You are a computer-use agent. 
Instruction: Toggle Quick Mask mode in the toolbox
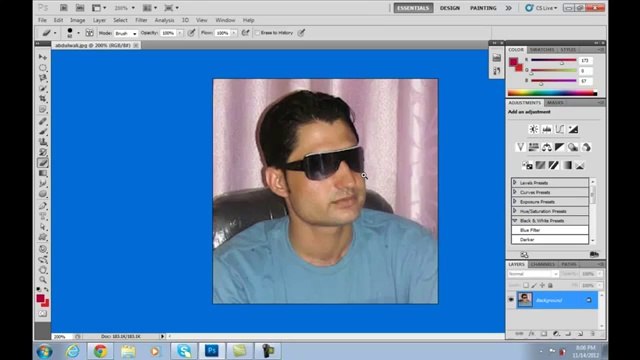[x=43, y=313]
